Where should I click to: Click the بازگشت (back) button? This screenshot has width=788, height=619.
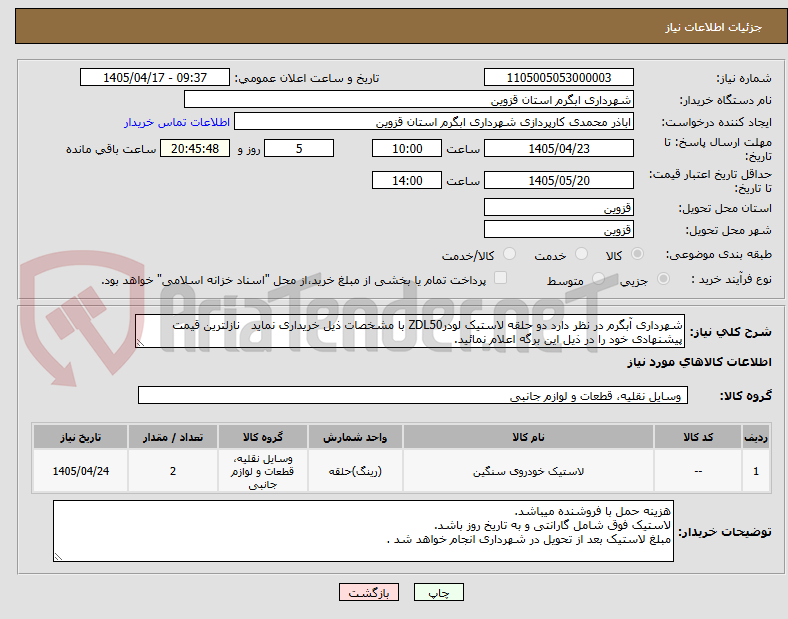click(369, 592)
